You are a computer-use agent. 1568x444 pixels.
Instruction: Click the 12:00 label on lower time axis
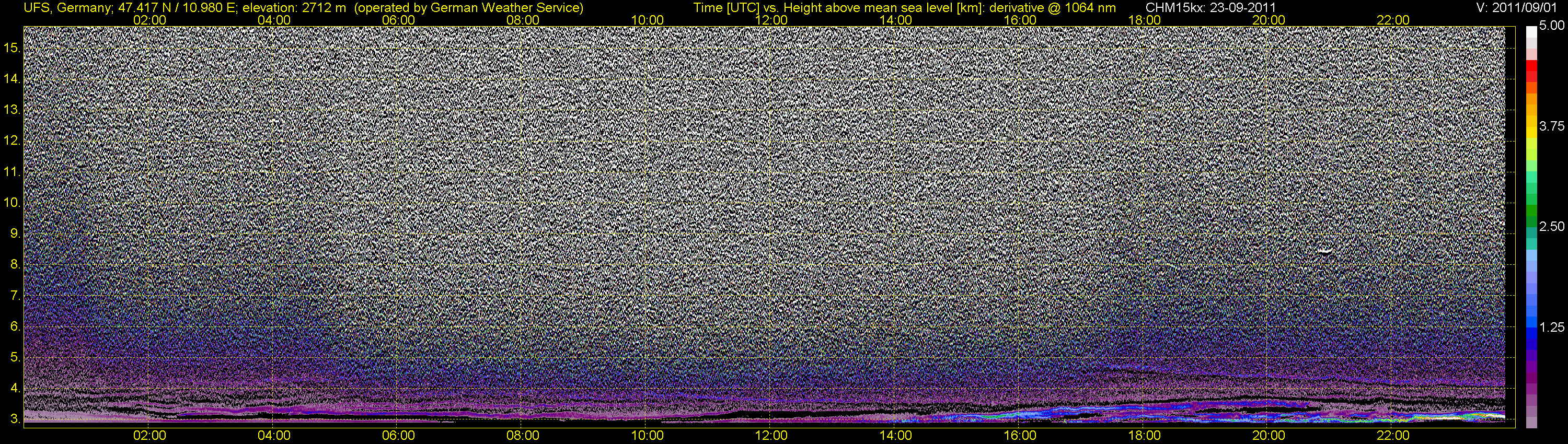click(771, 436)
